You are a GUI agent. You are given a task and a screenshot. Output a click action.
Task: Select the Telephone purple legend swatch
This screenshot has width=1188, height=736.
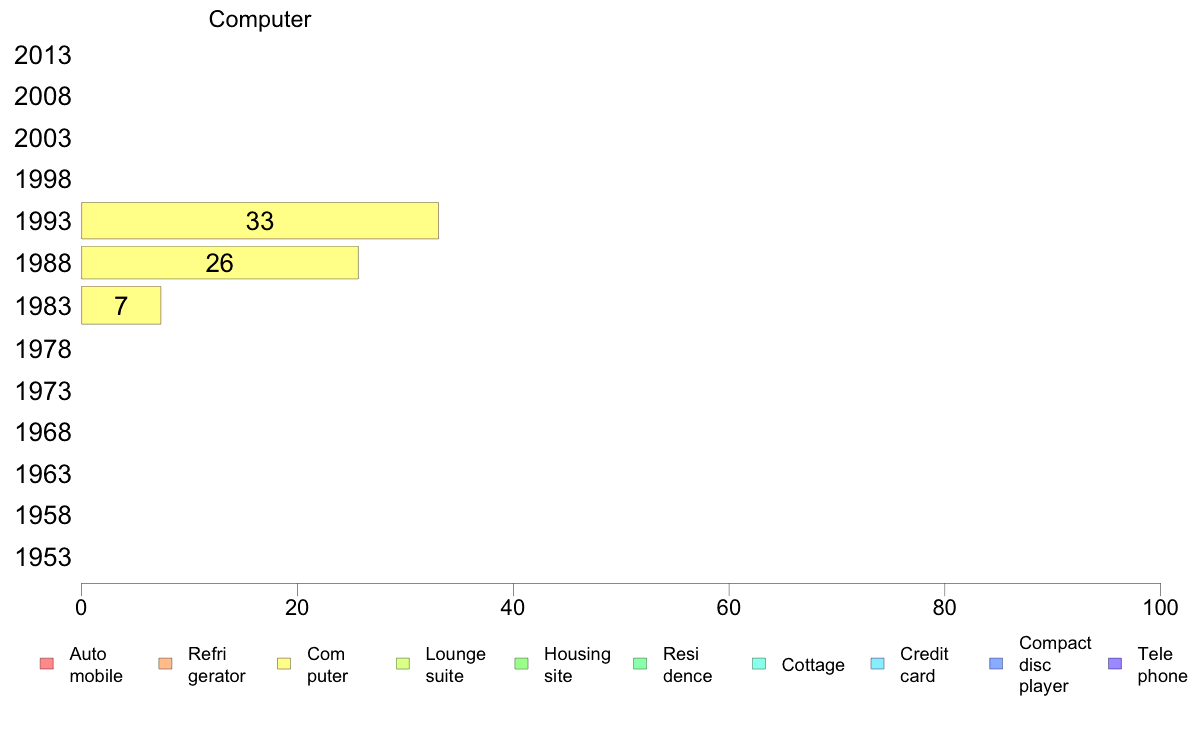pos(1115,664)
